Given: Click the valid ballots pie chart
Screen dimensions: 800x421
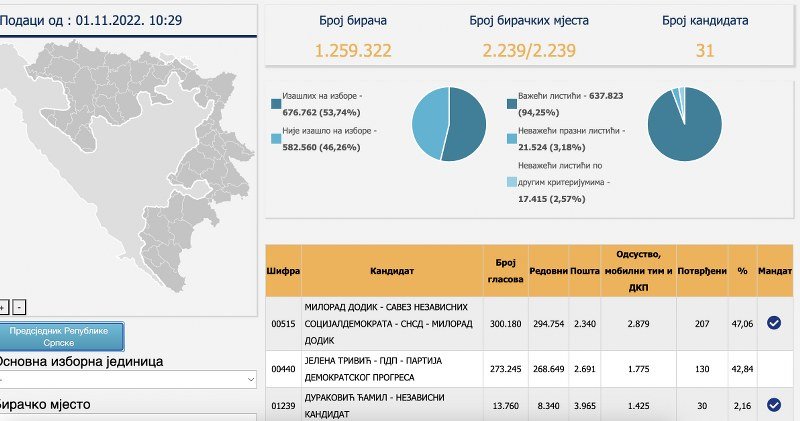Looking at the screenshot, I should click(684, 124).
